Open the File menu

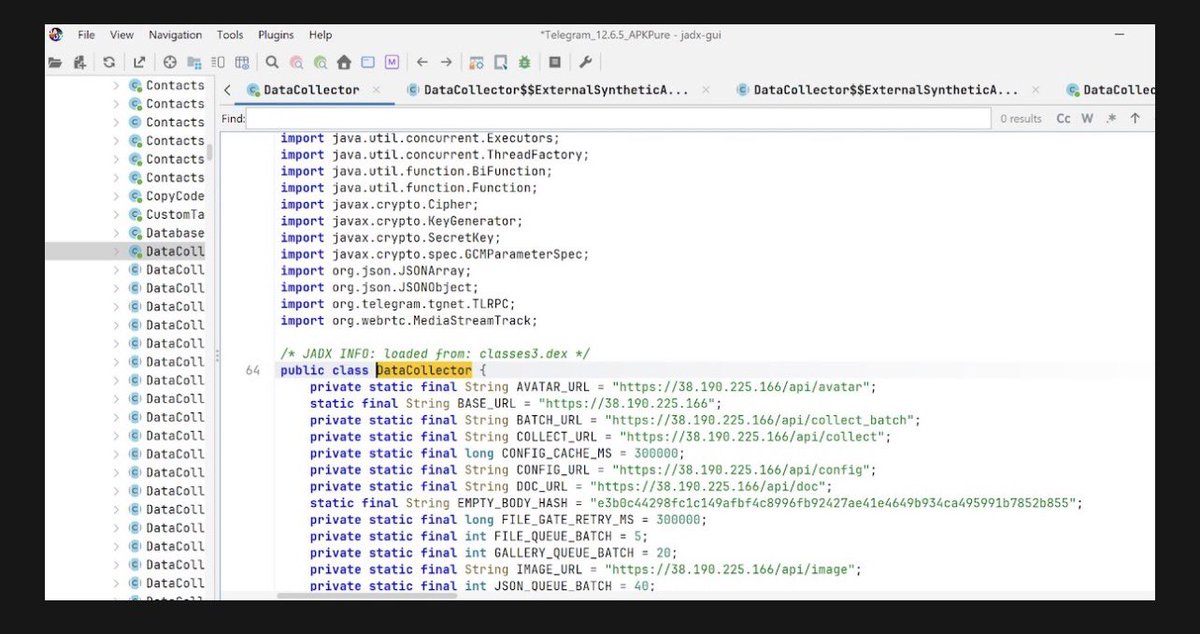[x=86, y=35]
